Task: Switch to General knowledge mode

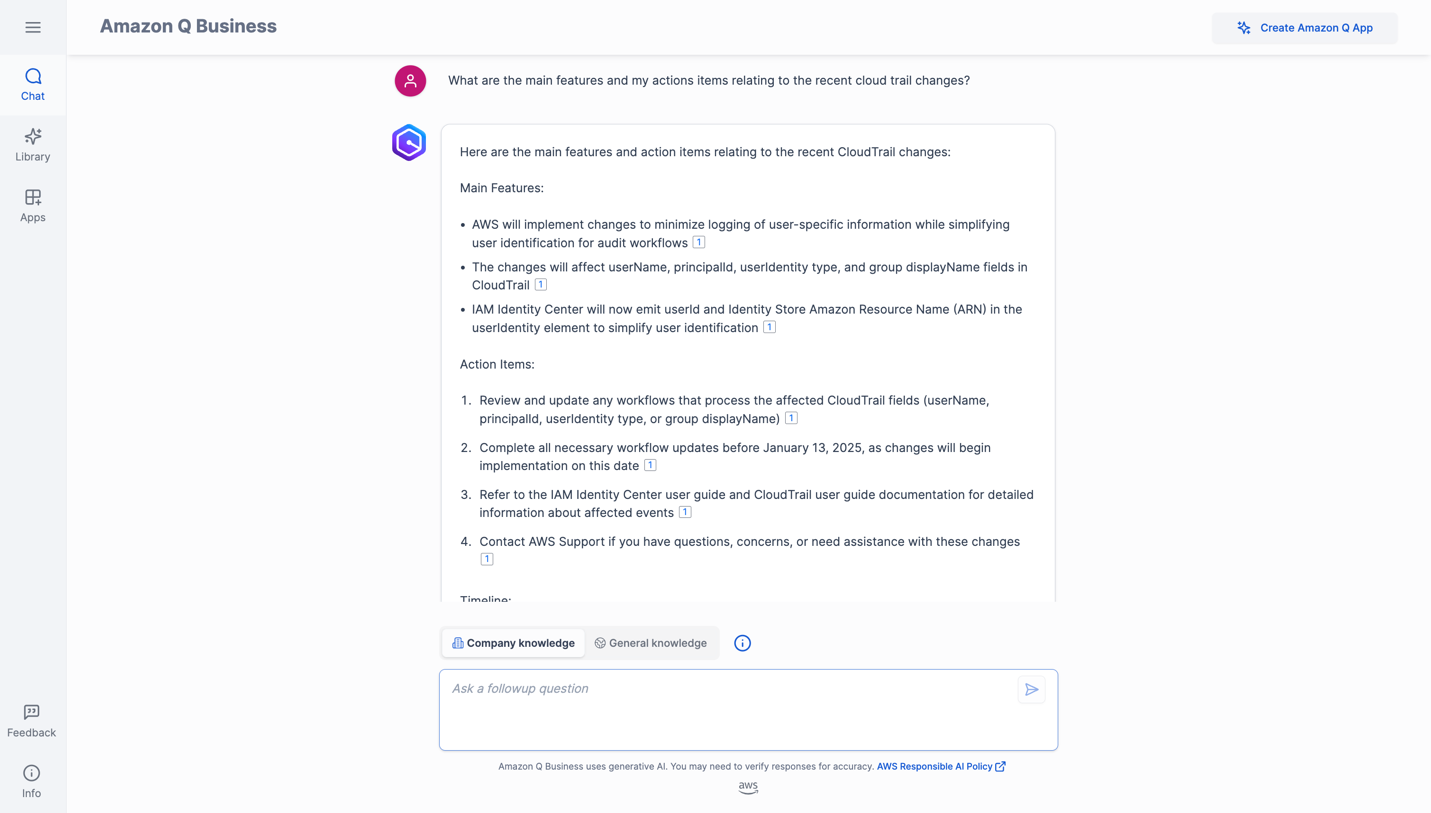Action: (651, 643)
